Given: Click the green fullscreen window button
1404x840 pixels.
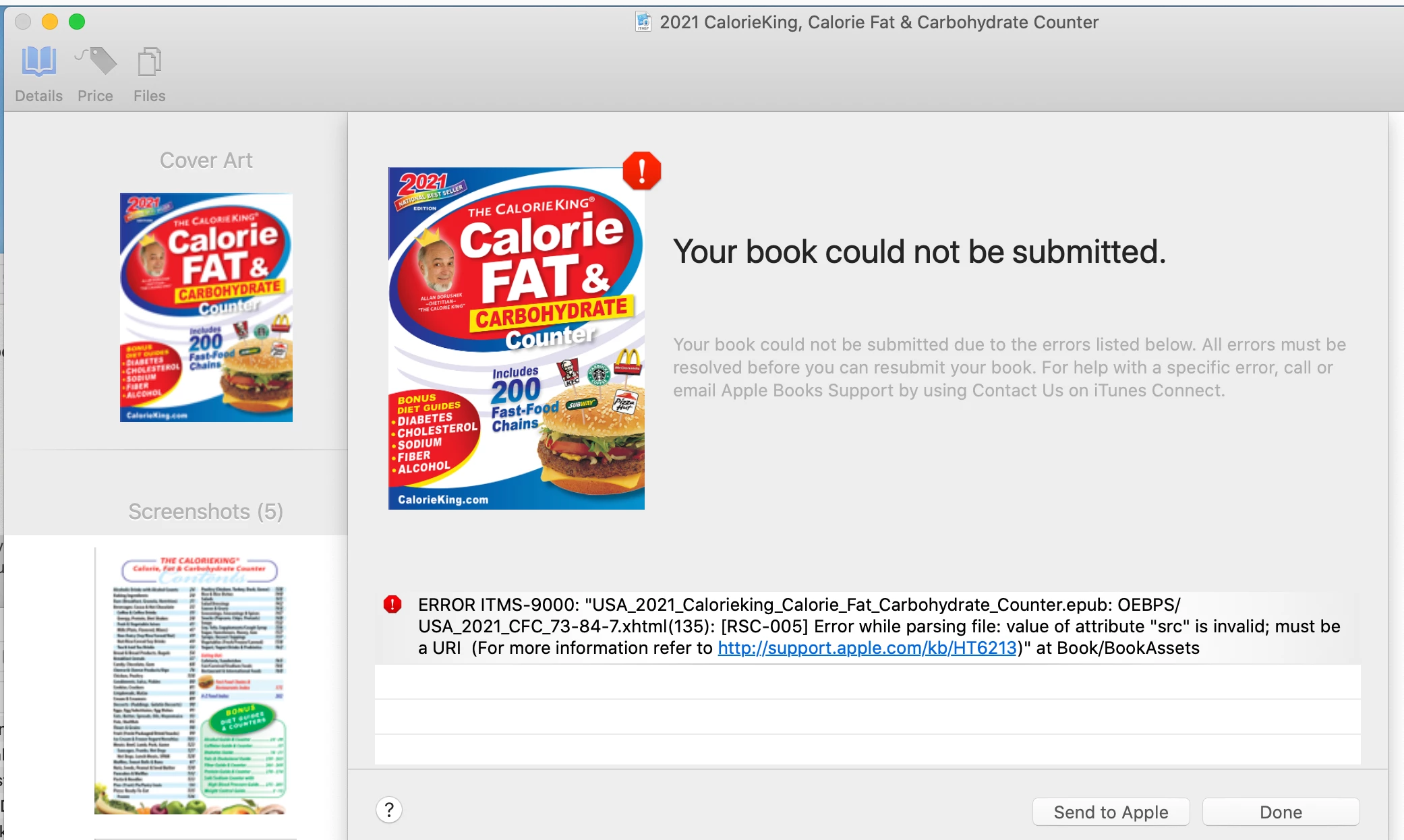Looking at the screenshot, I should (77, 22).
